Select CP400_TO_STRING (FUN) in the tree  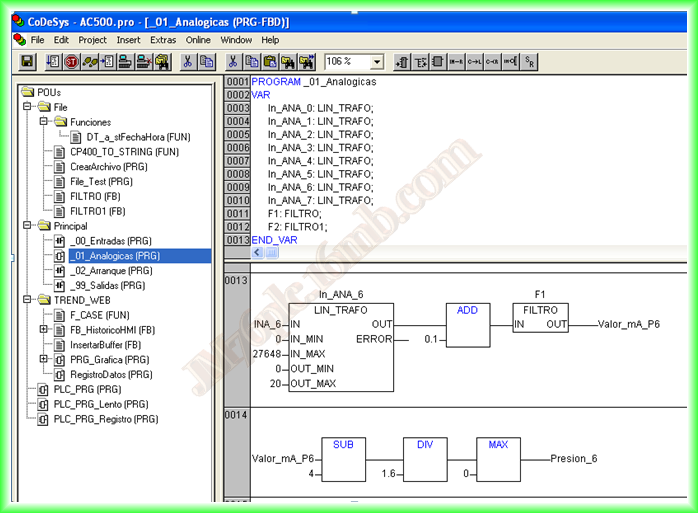click(124, 152)
